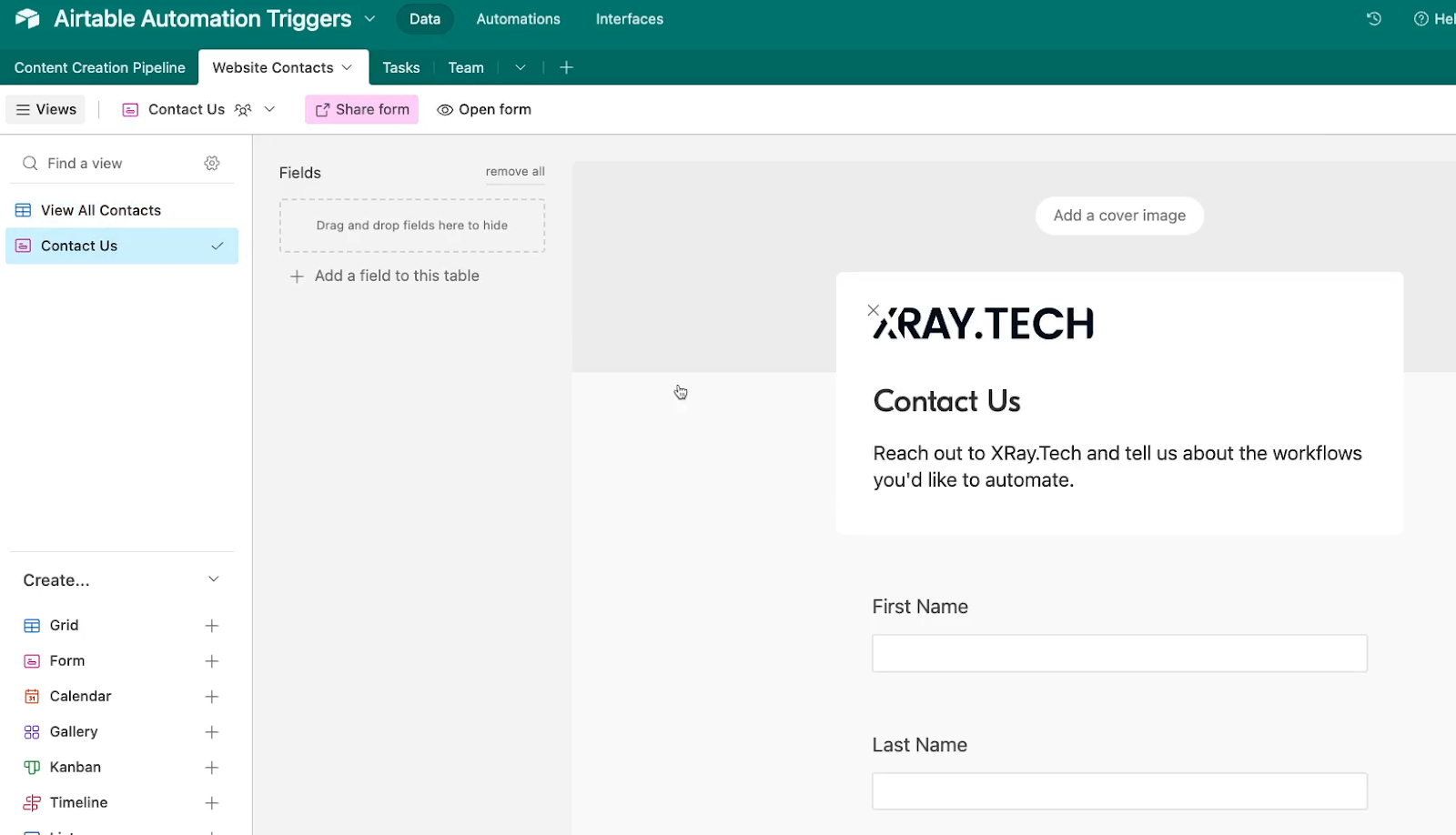The image size is (1456, 835).
Task: Click the Open form button
Action: point(484,109)
